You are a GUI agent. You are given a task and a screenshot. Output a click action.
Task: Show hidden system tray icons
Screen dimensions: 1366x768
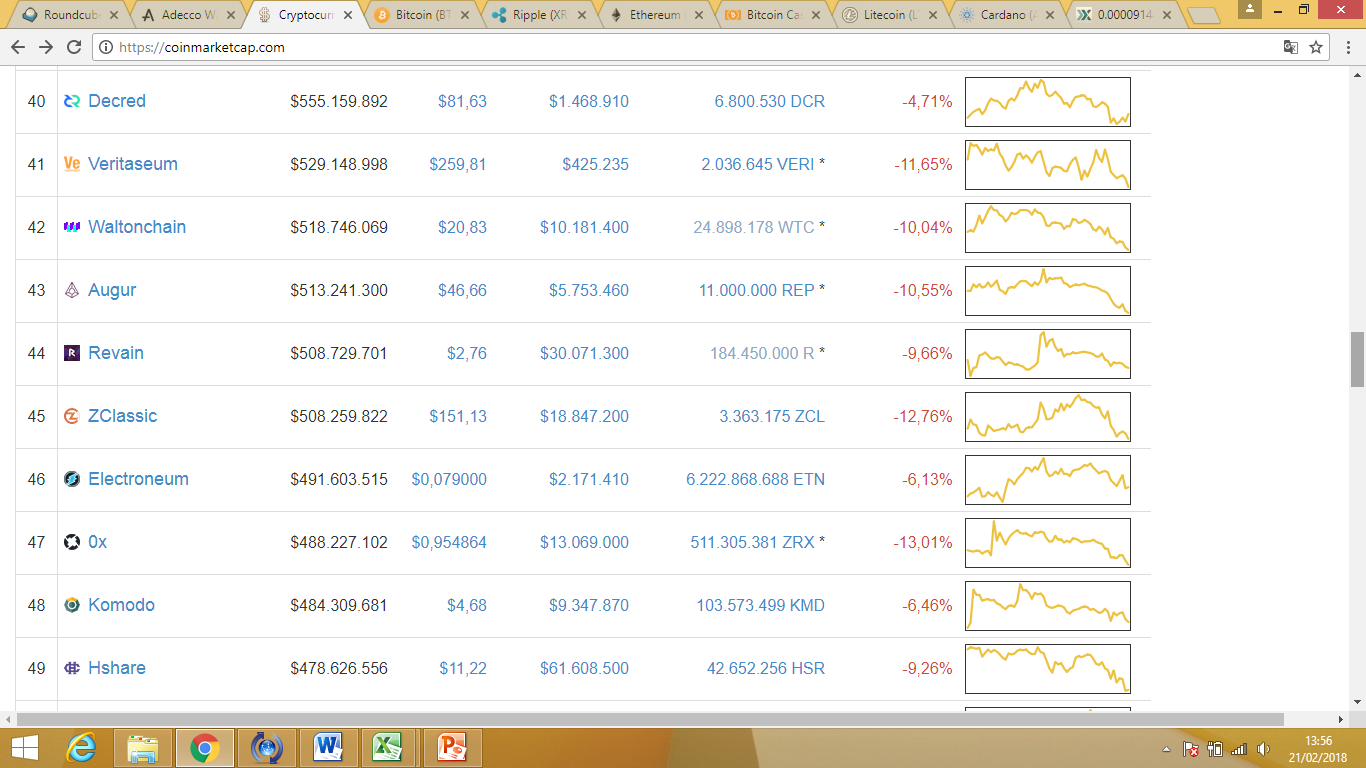click(x=1166, y=749)
